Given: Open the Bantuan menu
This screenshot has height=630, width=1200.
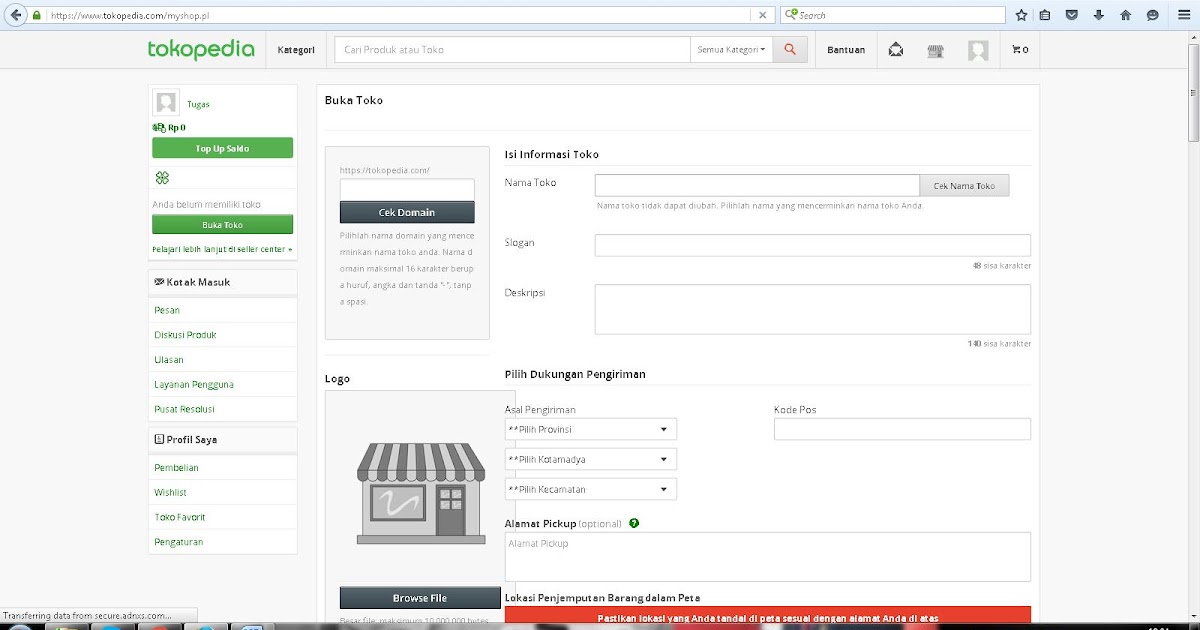Looking at the screenshot, I should click(846, 50).
